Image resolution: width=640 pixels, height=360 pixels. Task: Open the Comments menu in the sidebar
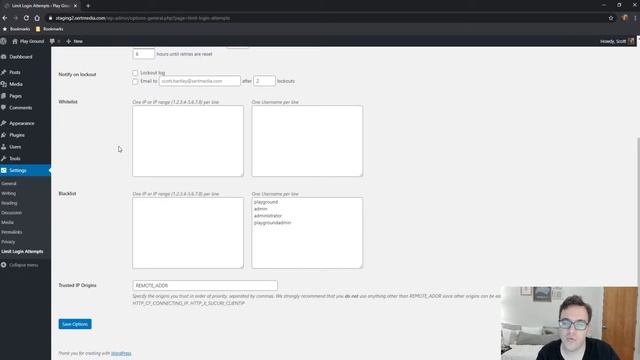[x=25, y=108]
